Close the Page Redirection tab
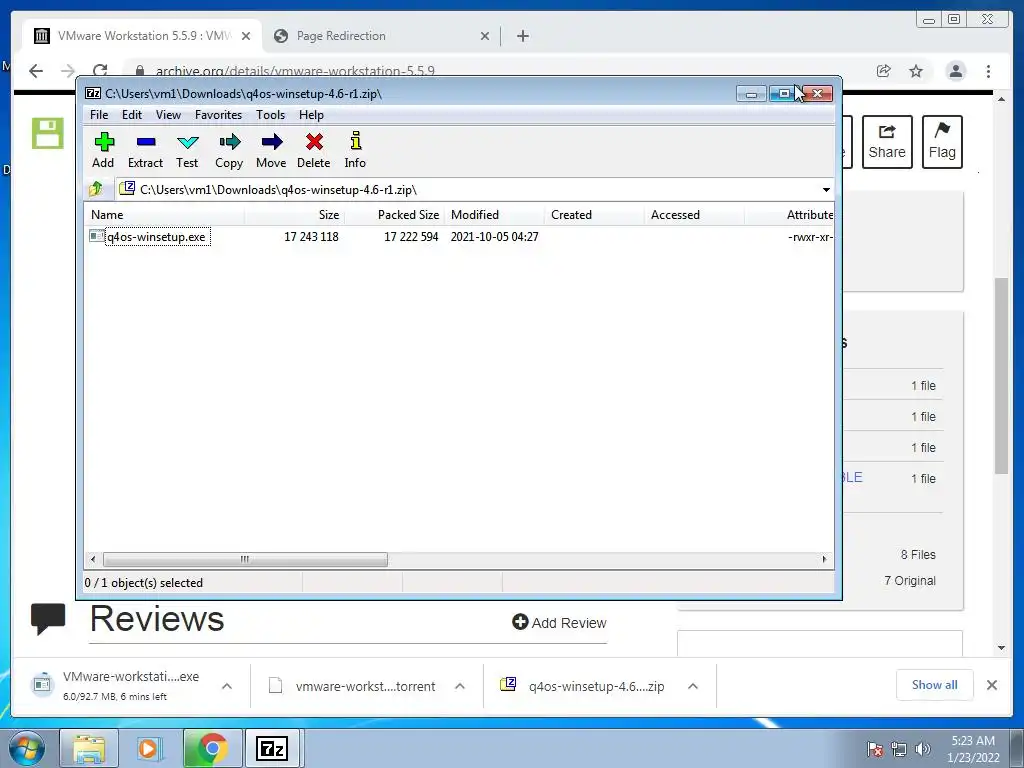Screen dimensions: 1024x768 tap(485, 36)
